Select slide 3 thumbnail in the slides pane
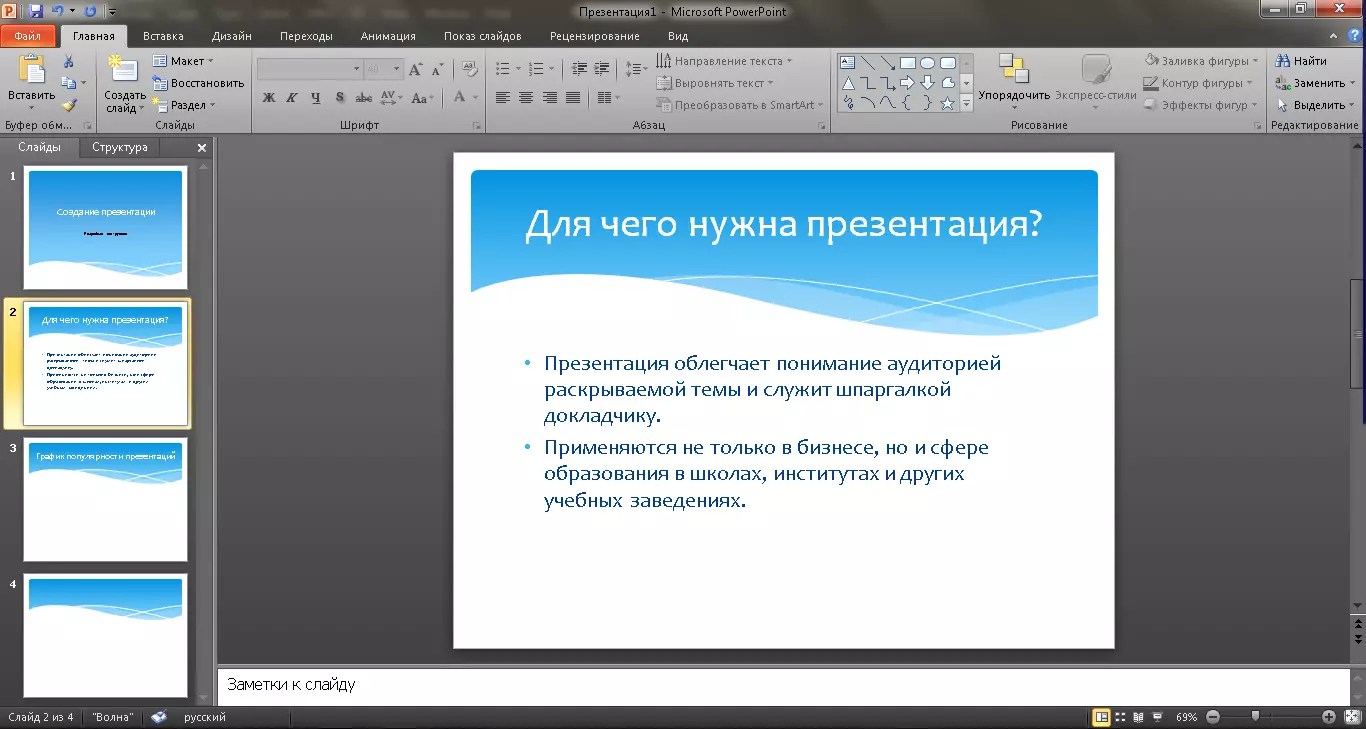The height and width of the screenshot is (729, 1366). [105, 500]
